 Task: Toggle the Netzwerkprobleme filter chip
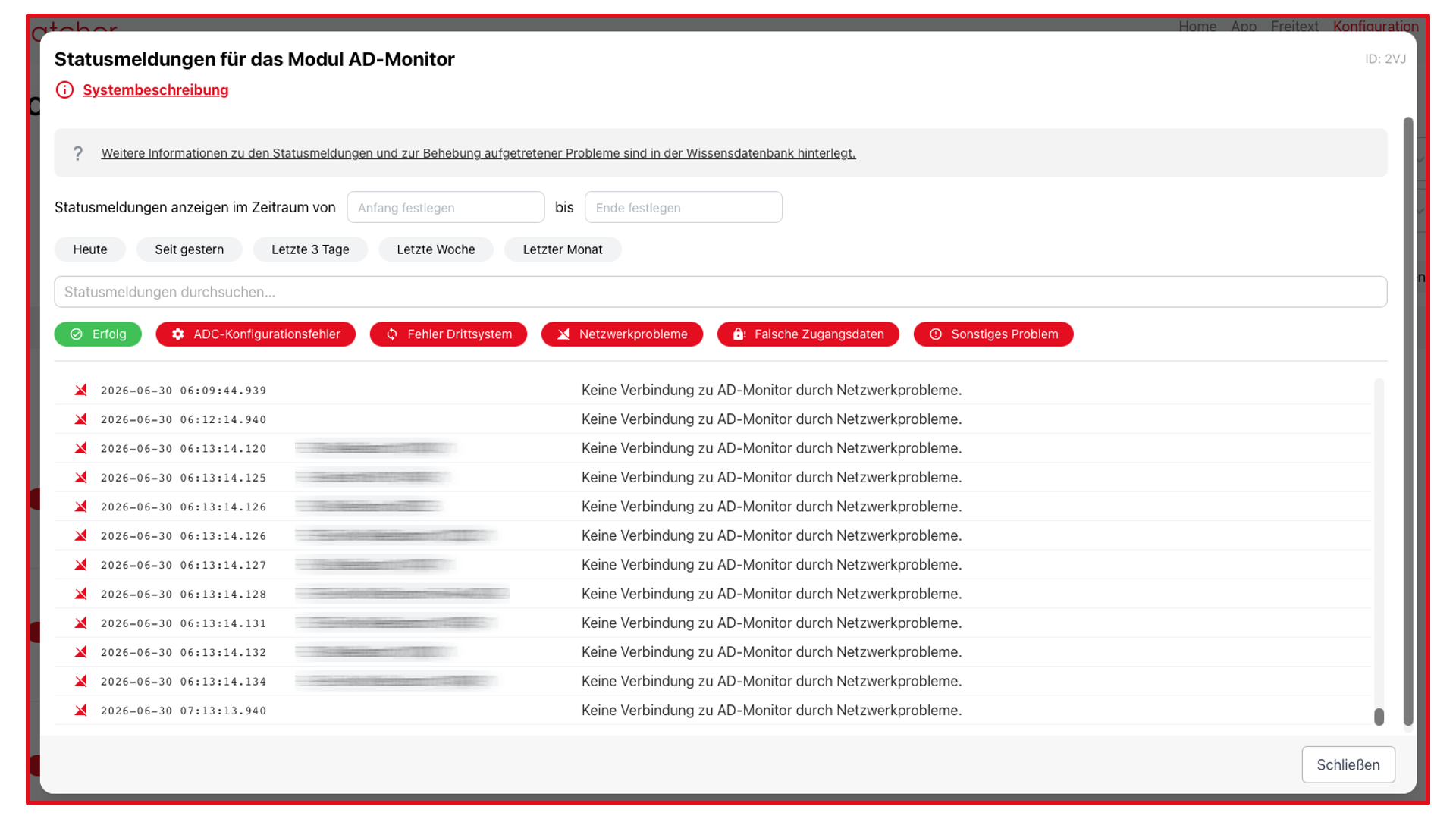(622, 334)
